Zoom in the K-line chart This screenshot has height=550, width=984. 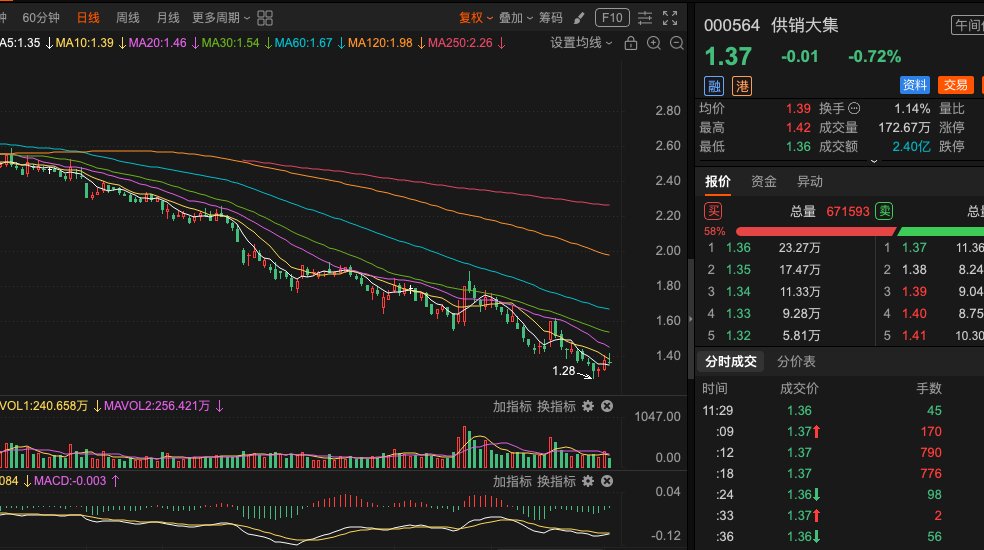click(654, 43)
